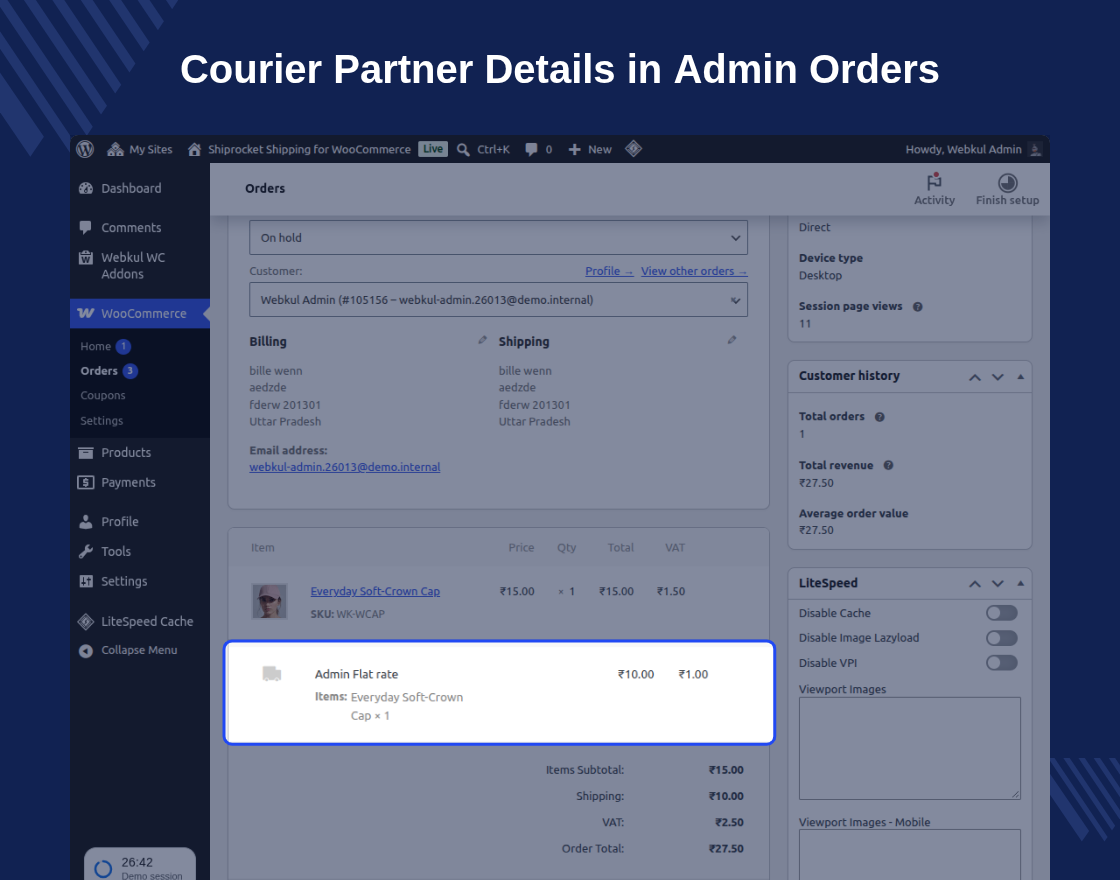The width and height of the screenshot is (1120, 880).
Task: Click Total orders help icon
Action: coord(880,417)
